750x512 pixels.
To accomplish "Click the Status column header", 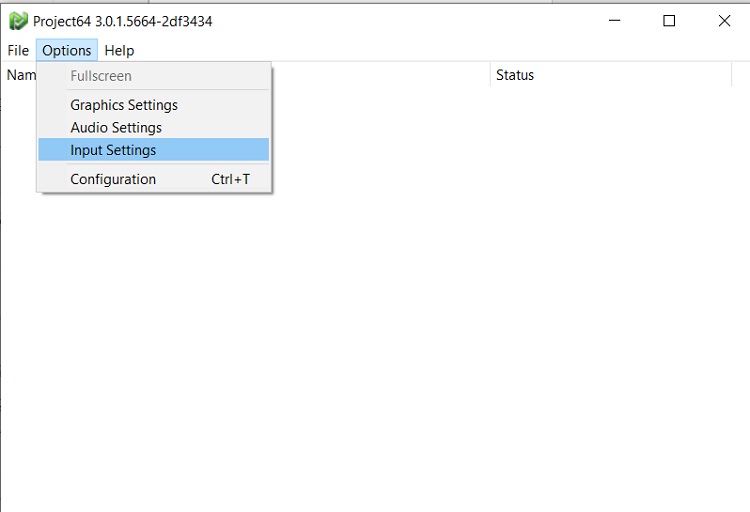I will (x=515, y=75).
